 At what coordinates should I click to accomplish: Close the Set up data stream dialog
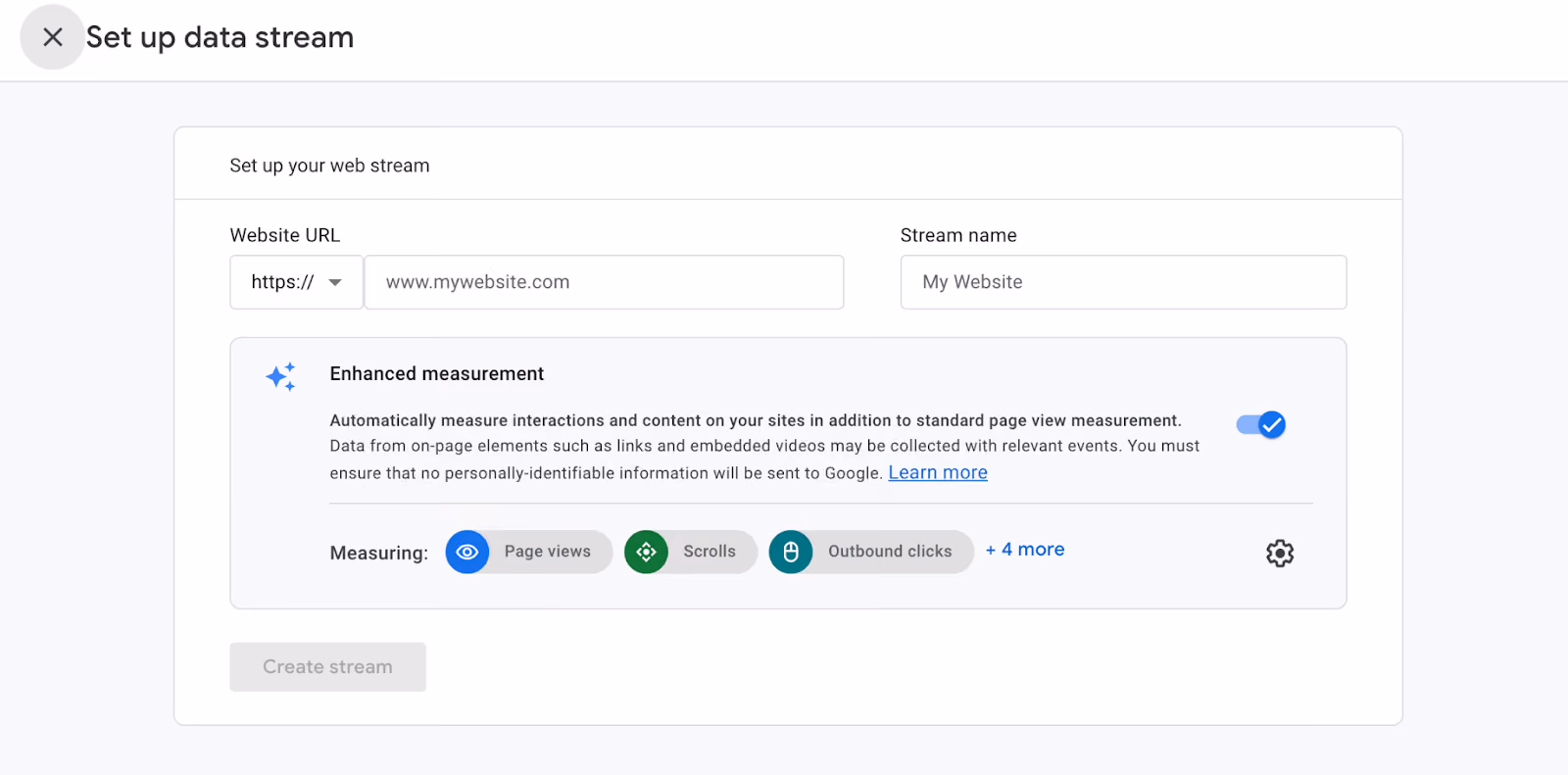(53, 37)
